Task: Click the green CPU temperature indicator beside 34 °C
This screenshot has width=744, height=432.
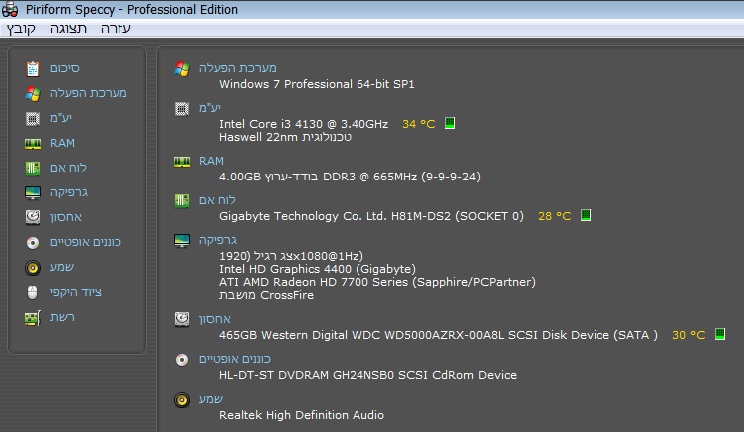Action: [x=450, y=124]
